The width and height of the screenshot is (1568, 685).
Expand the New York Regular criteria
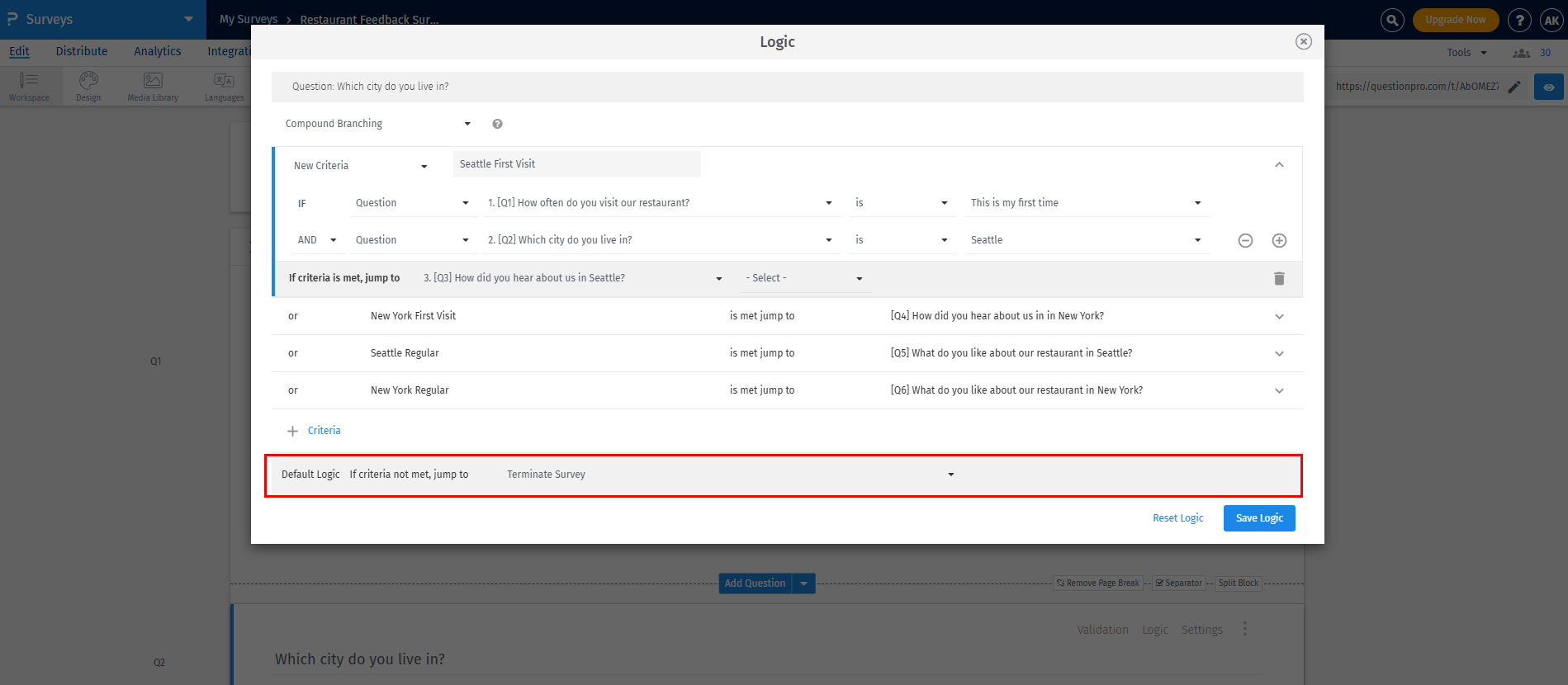(x=1279, y=390)
